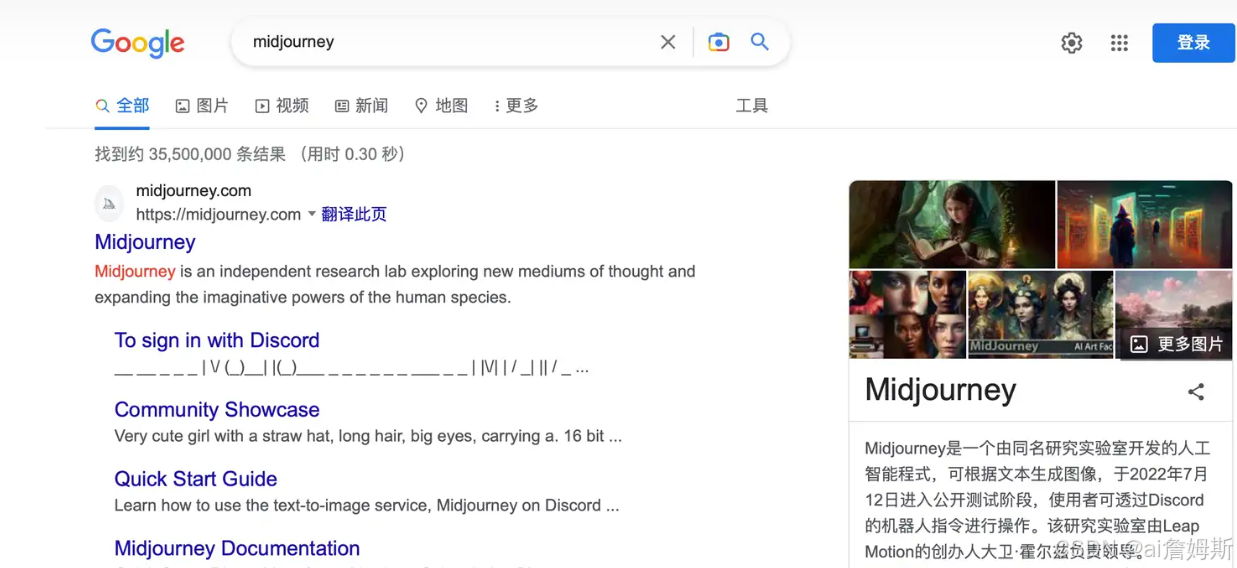Click the snippet 'Learn how to use the text-to-image service'
Screen dimensions: 1237x568
click(x=367, y=505)
